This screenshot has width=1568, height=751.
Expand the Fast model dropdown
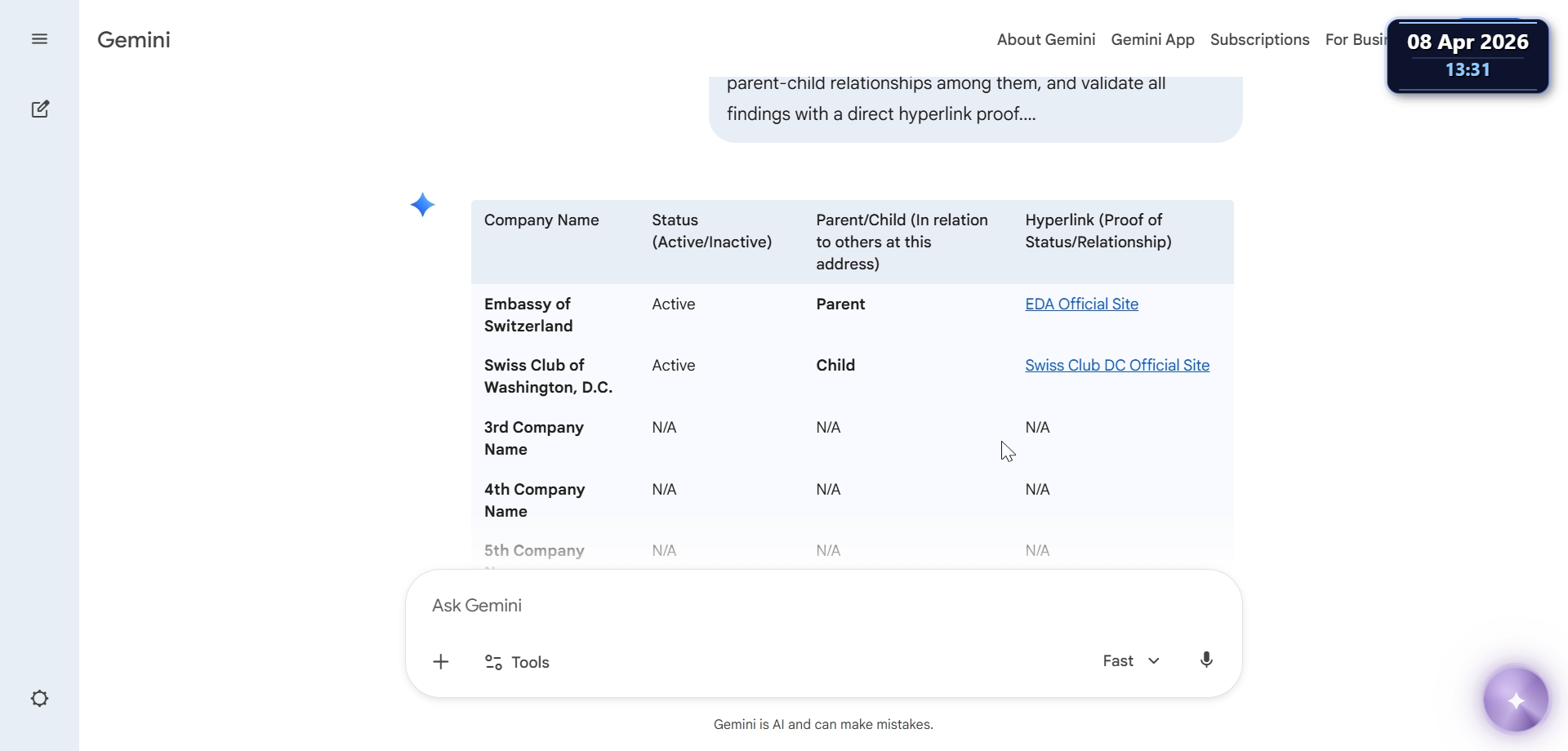1131,661
